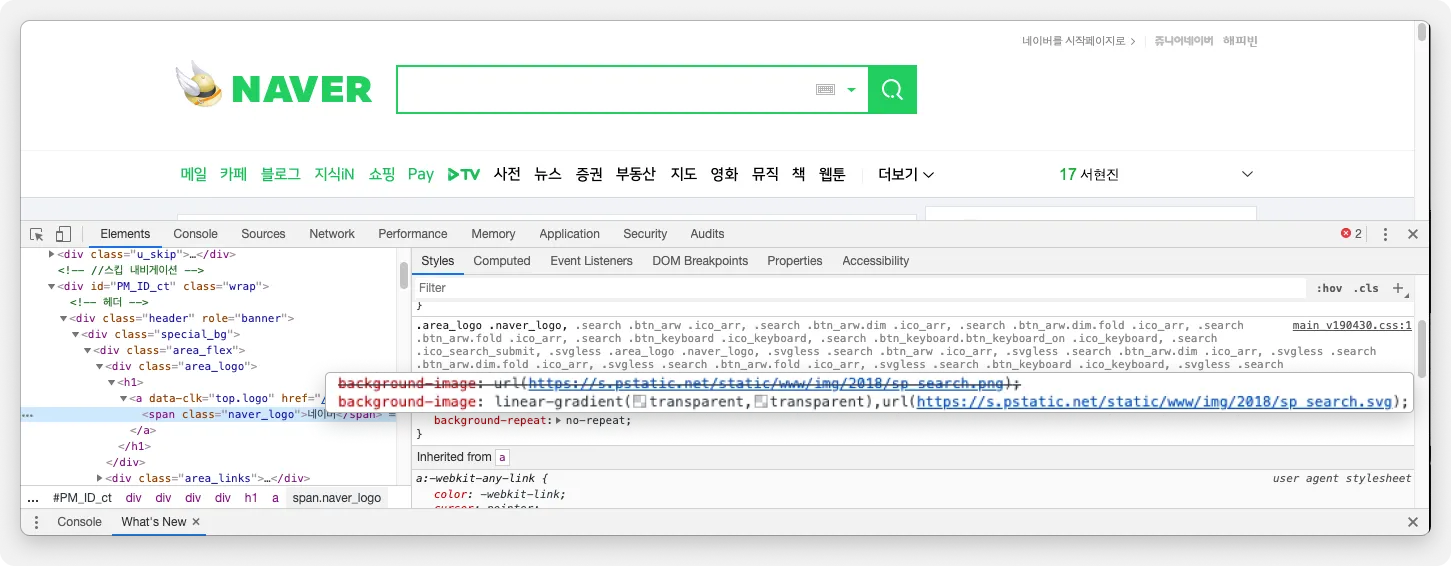The width and height of the screenshot is (1451, 566).
Task: Expand the background-repeat property triangle
Action: pyautogui.click(x=558, y=420)
